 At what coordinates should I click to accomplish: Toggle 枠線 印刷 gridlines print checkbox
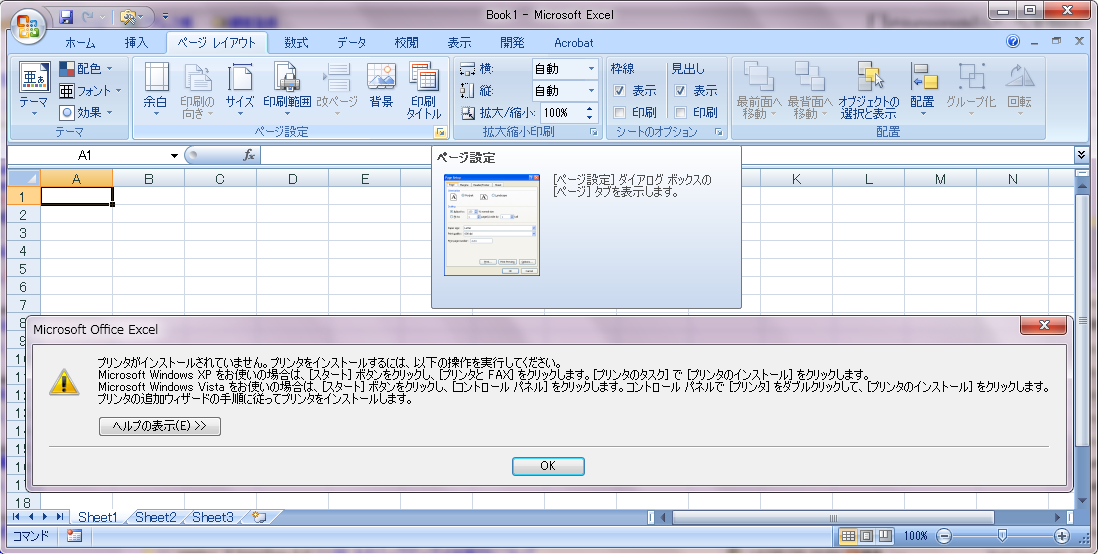620,112
